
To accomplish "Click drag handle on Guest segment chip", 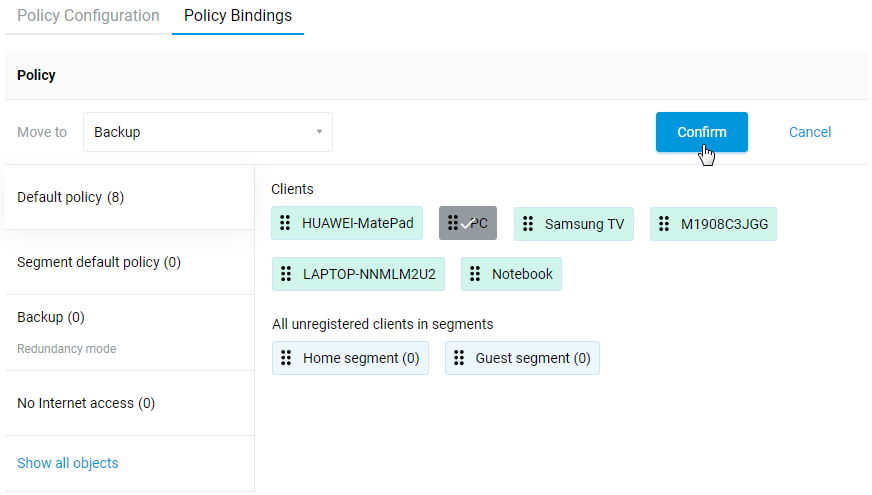I will point(459,358).
